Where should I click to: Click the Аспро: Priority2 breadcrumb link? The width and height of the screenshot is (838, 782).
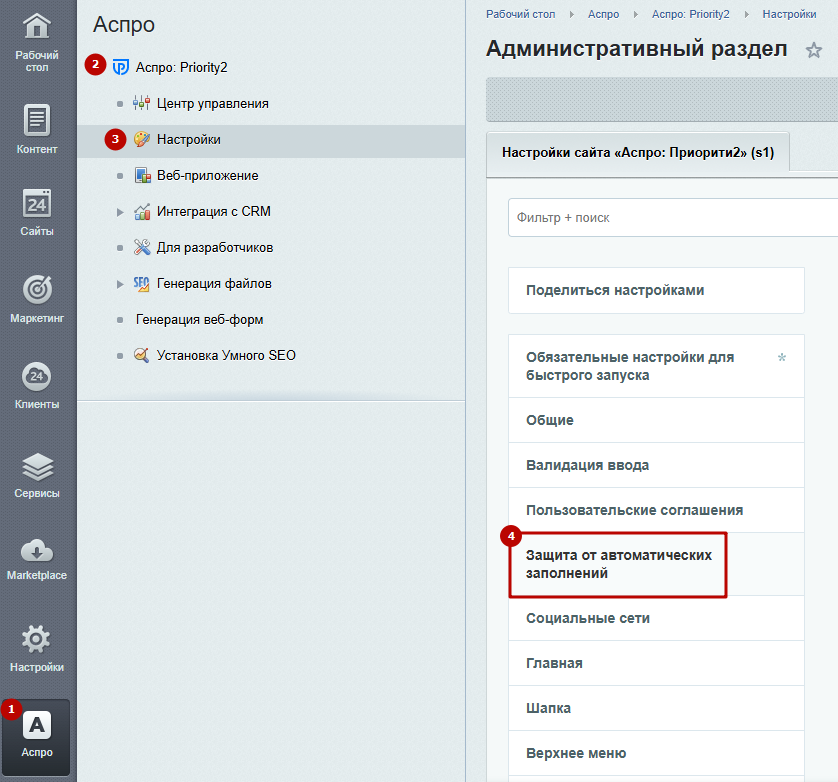(x=690, y=14)
